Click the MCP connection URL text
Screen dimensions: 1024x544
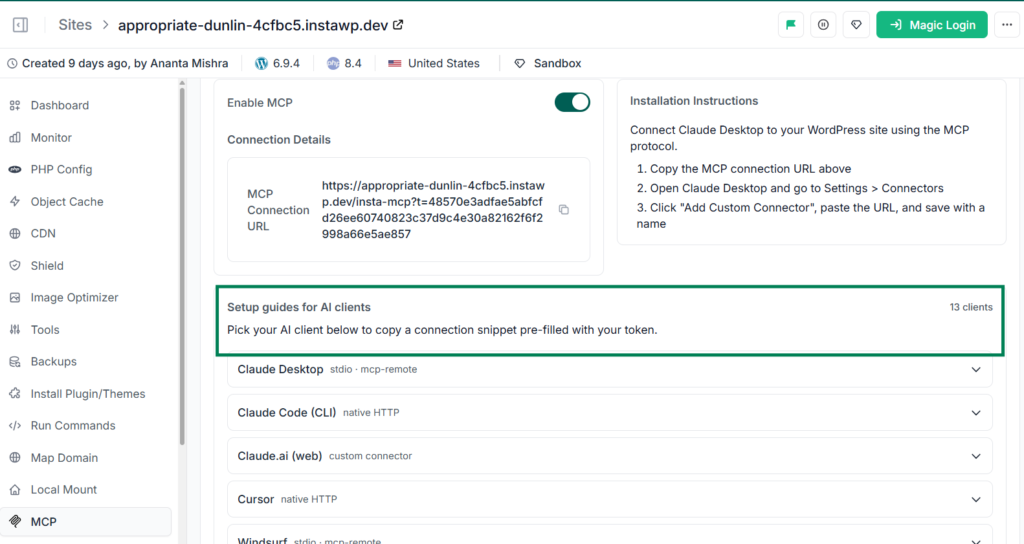pos(433,210)
